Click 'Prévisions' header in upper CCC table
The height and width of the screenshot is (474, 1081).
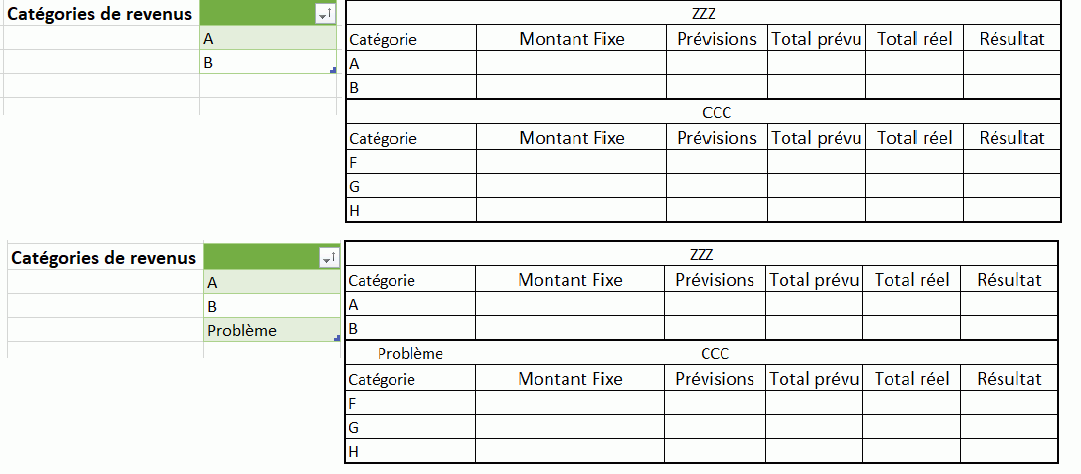716,138
